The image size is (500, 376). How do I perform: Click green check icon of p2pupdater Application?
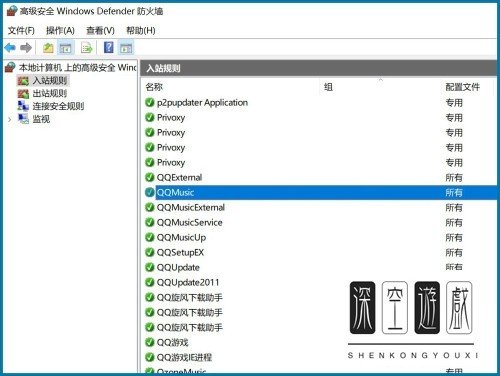pyautogui.click(x=150, y=102)
